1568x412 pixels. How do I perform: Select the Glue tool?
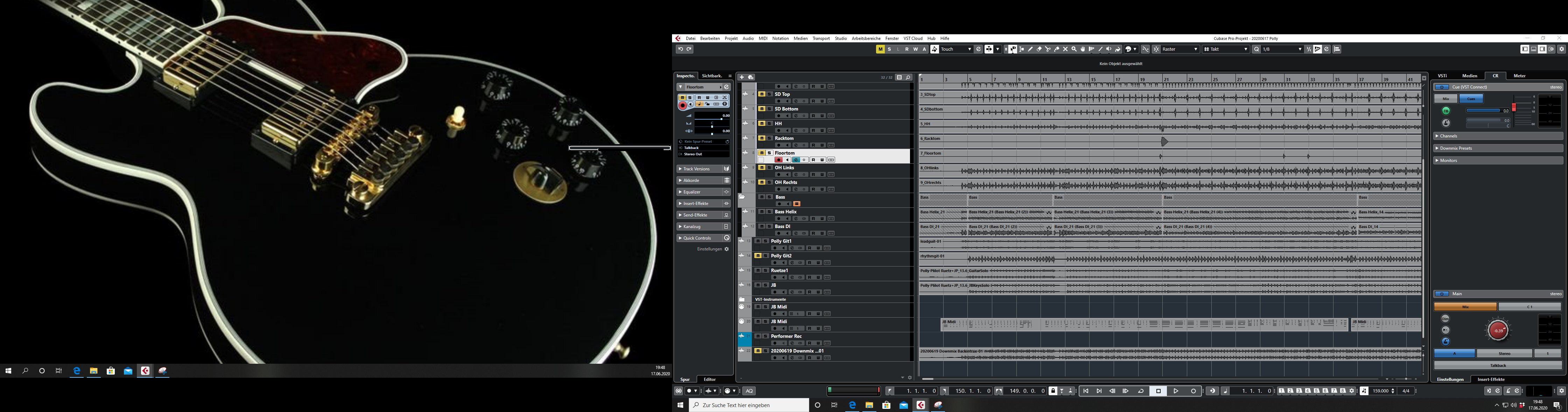tap(1057, 49)
